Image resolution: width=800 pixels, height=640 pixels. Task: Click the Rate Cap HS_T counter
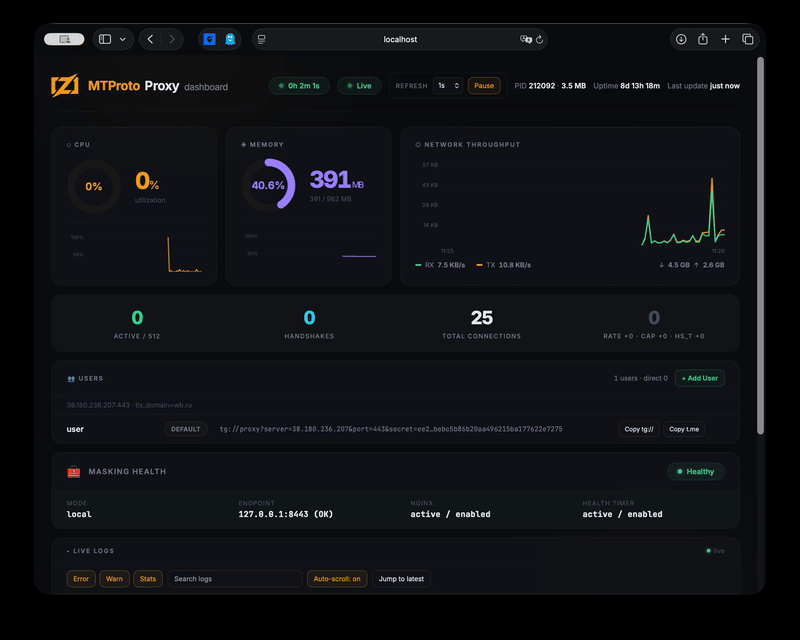(x=654, y=324)
